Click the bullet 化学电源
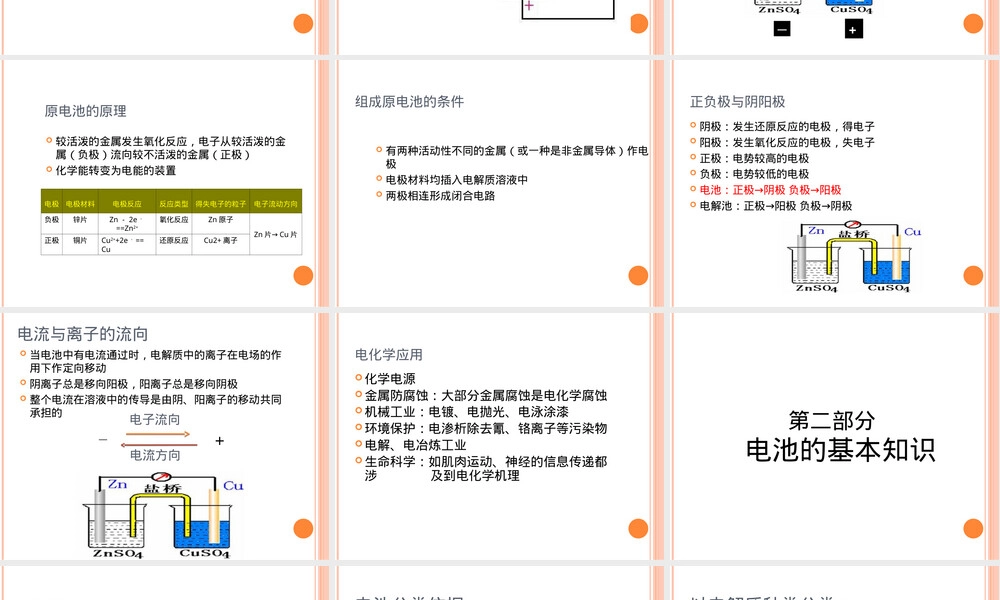The image size is (1000, 600). click(x=390, y=379)
